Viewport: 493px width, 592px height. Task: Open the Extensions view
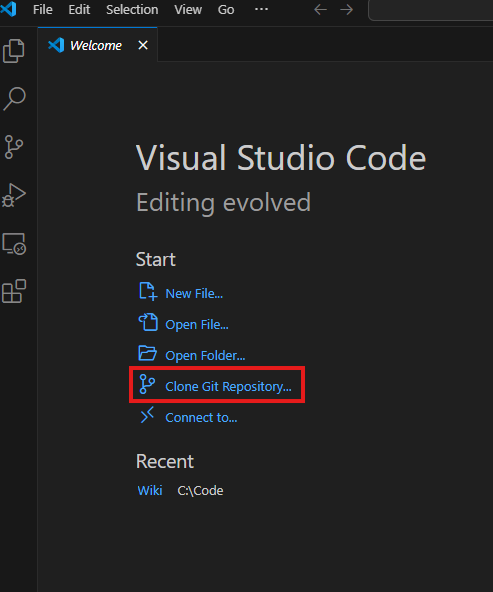click(14, 291)
